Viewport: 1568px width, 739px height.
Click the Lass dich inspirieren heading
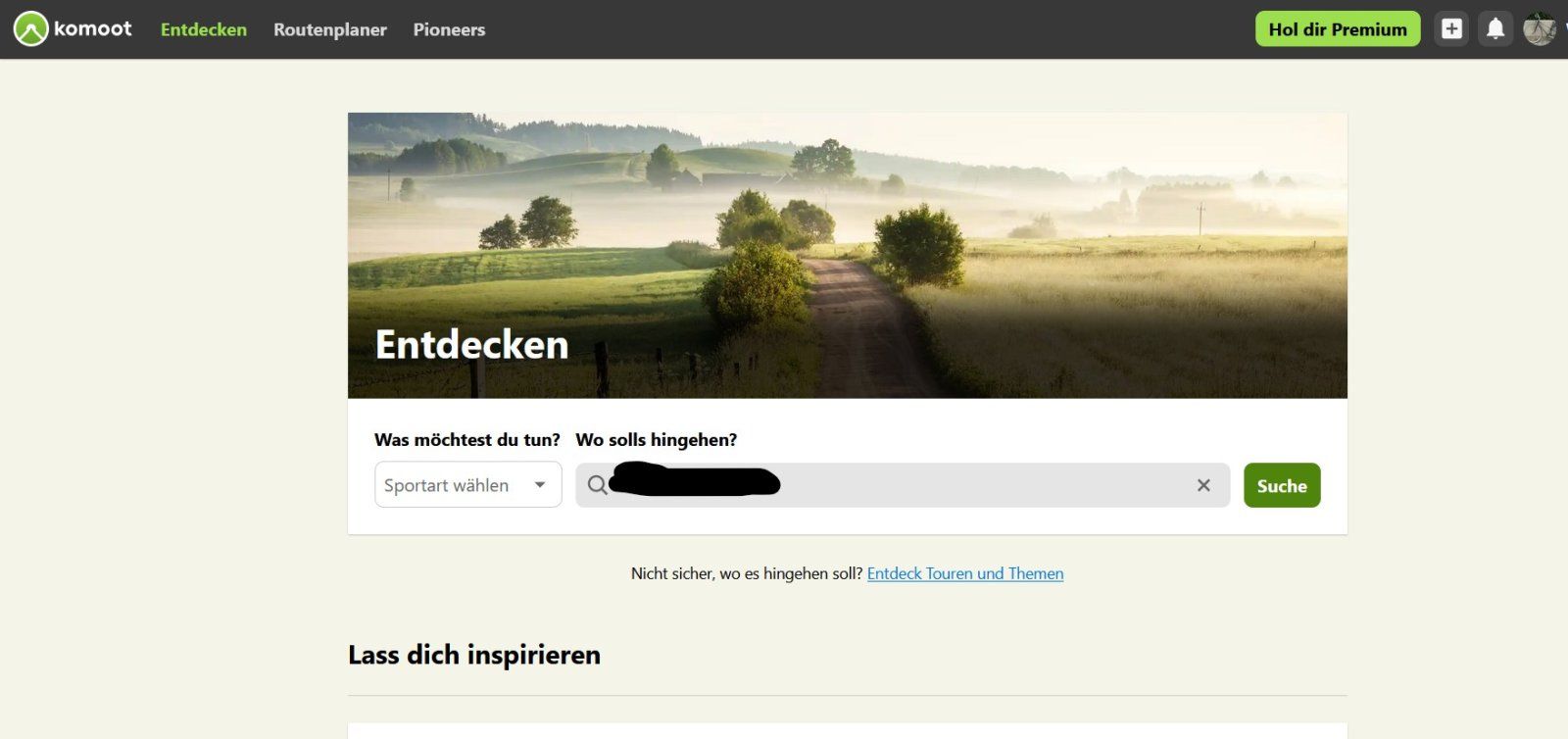click(x=474, y=655)
